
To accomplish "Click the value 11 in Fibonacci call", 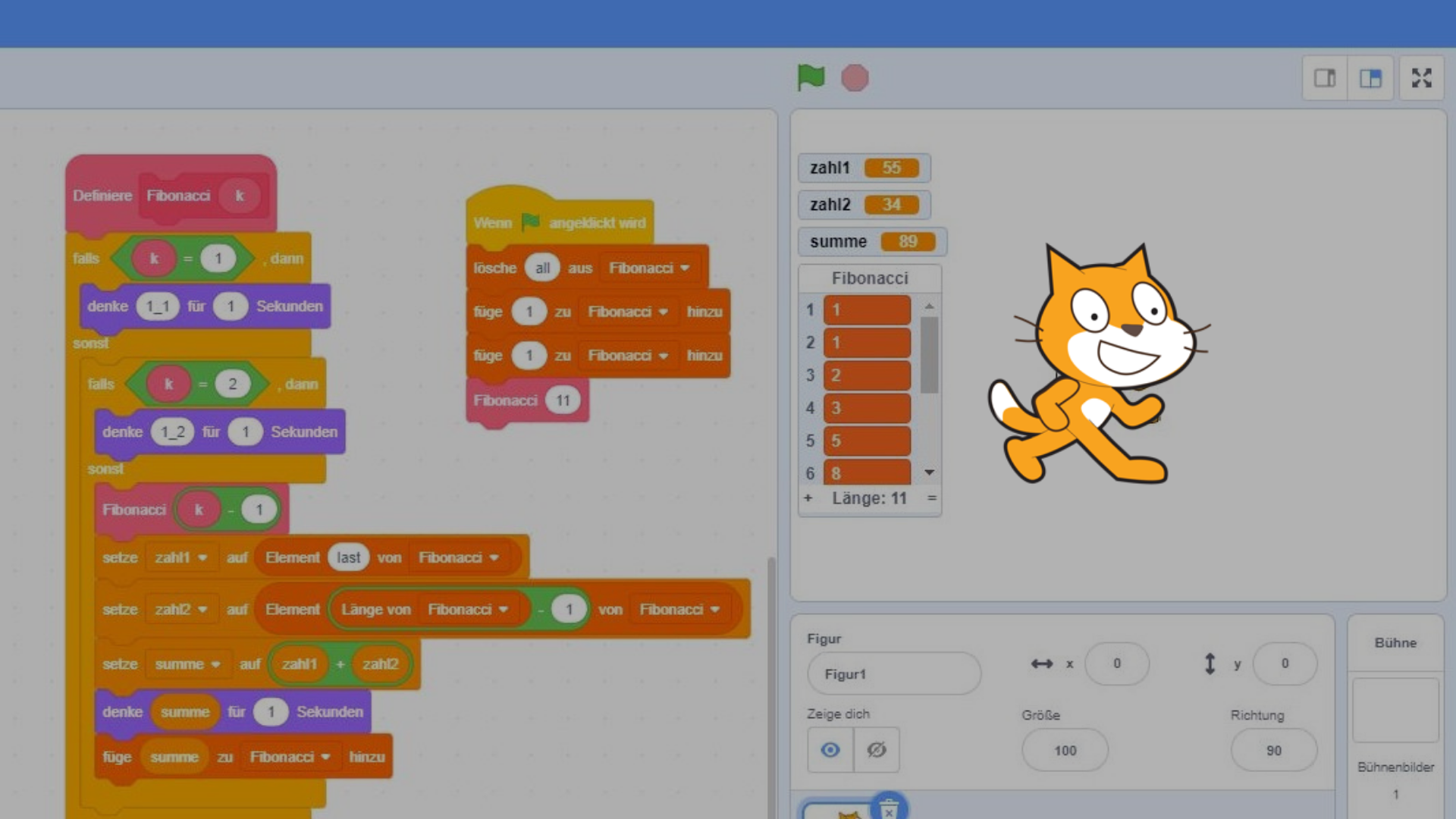I will click(563, 400).
